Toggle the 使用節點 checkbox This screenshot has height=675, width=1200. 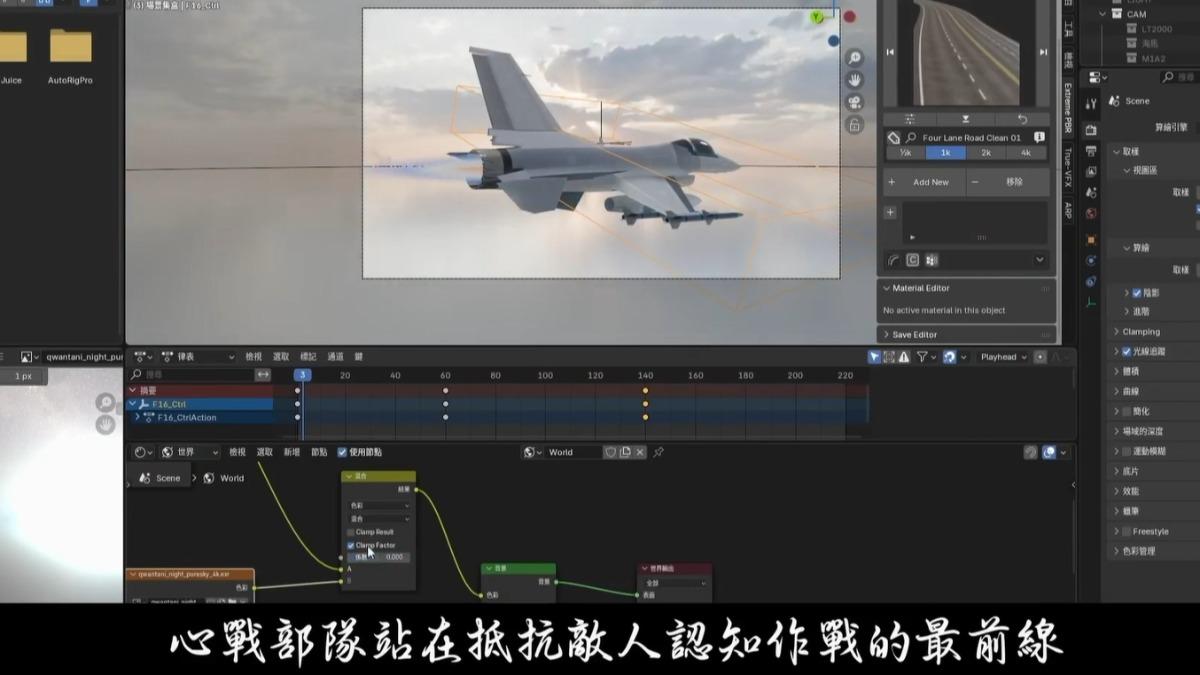342,452
